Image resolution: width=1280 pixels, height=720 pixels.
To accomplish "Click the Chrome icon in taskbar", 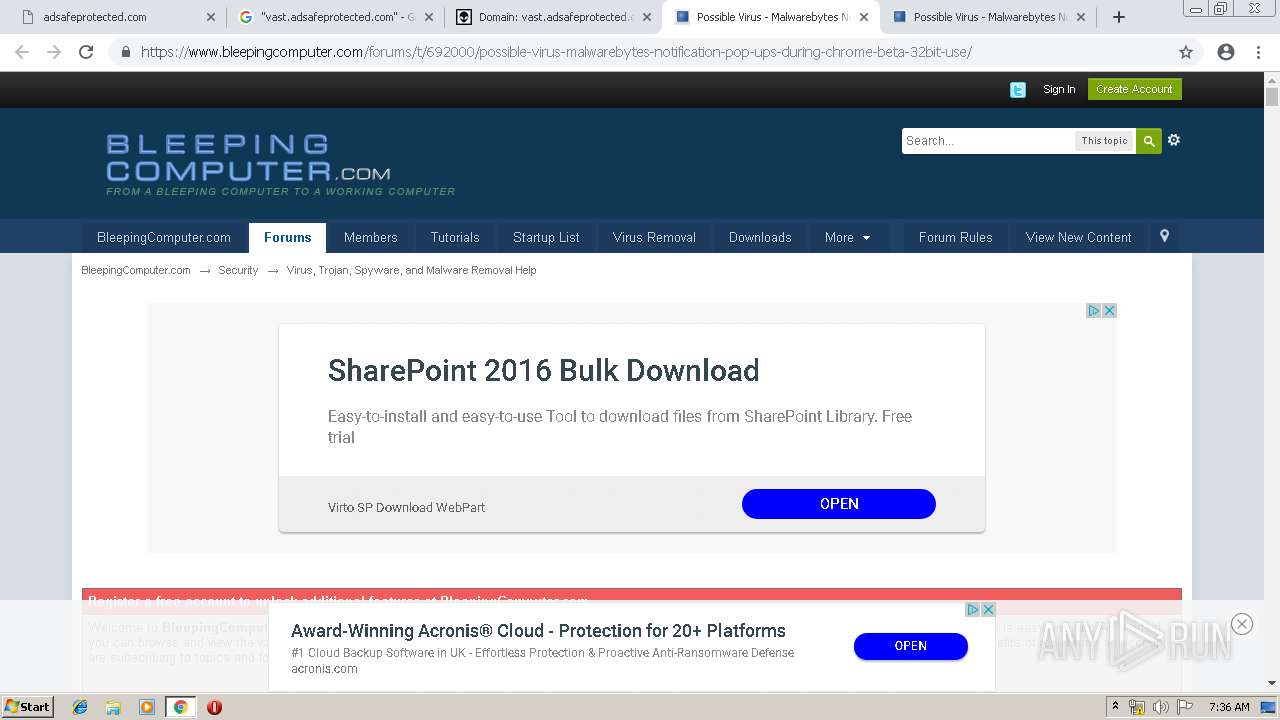I will 180,707.
